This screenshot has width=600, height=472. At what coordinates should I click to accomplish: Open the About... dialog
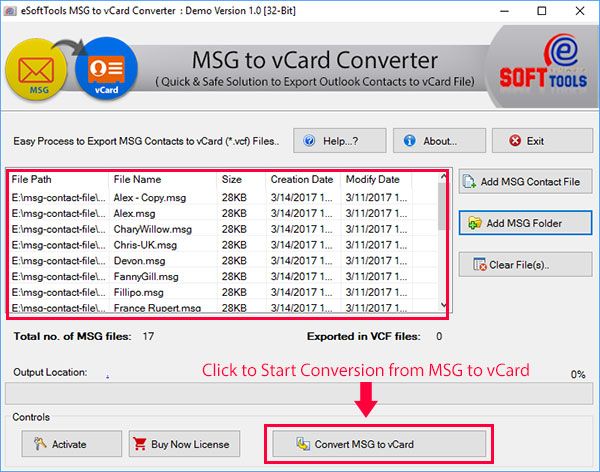[439, 141]
